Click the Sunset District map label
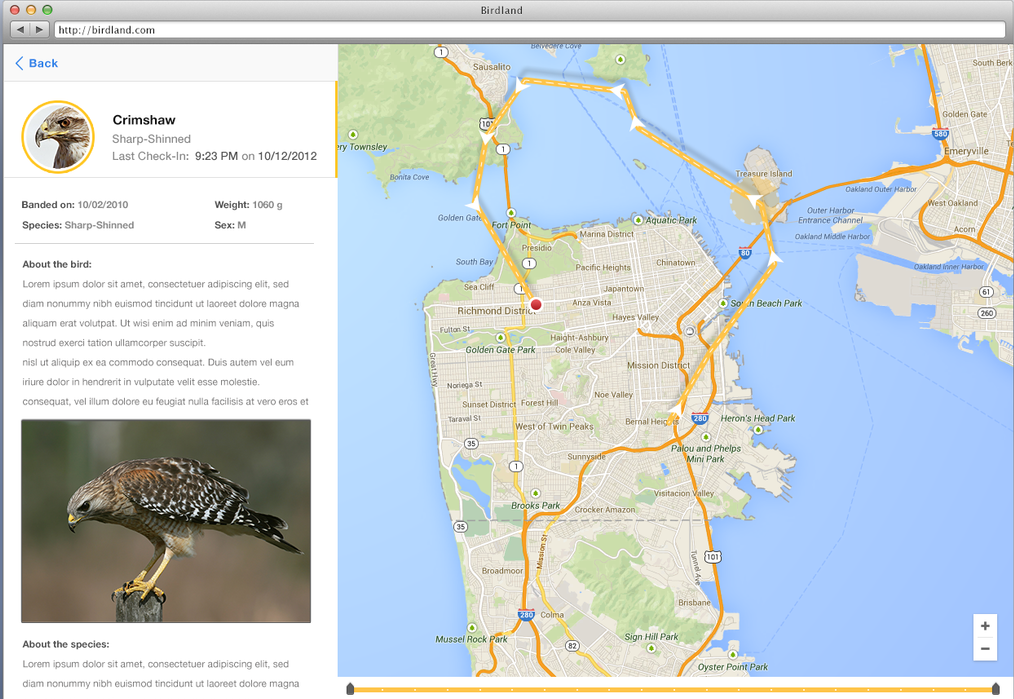1014x699 pixels. click(489, 404)
